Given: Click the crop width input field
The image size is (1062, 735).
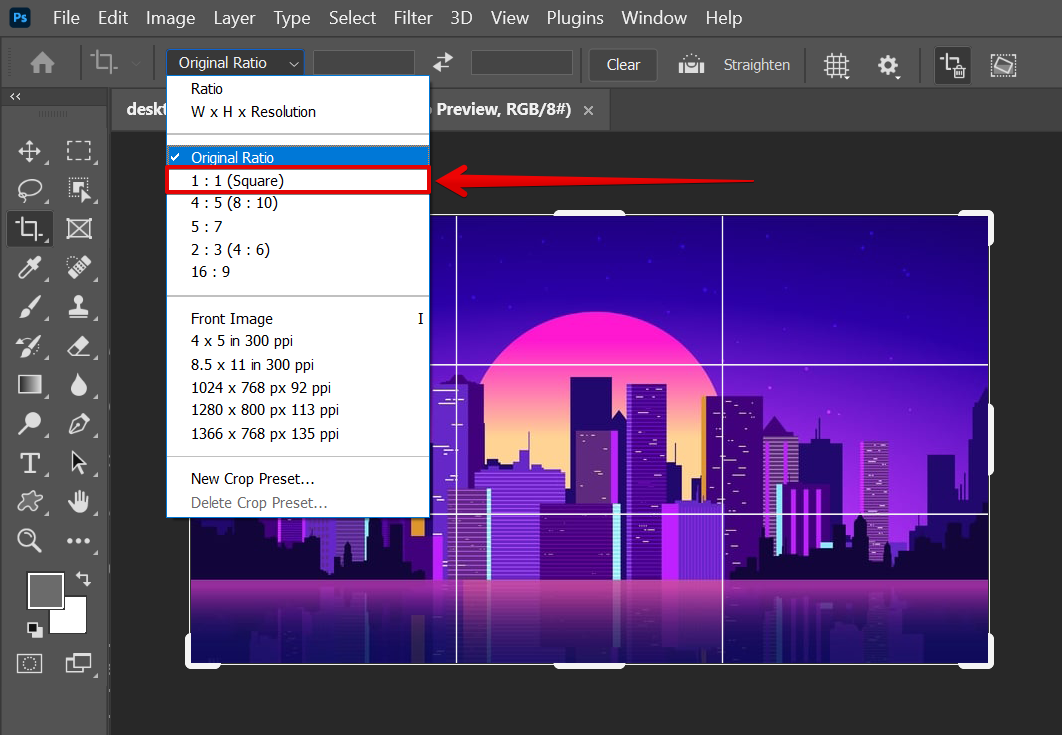Looking at the screenshot, I should pyautogui.click(x=364, y=63).
